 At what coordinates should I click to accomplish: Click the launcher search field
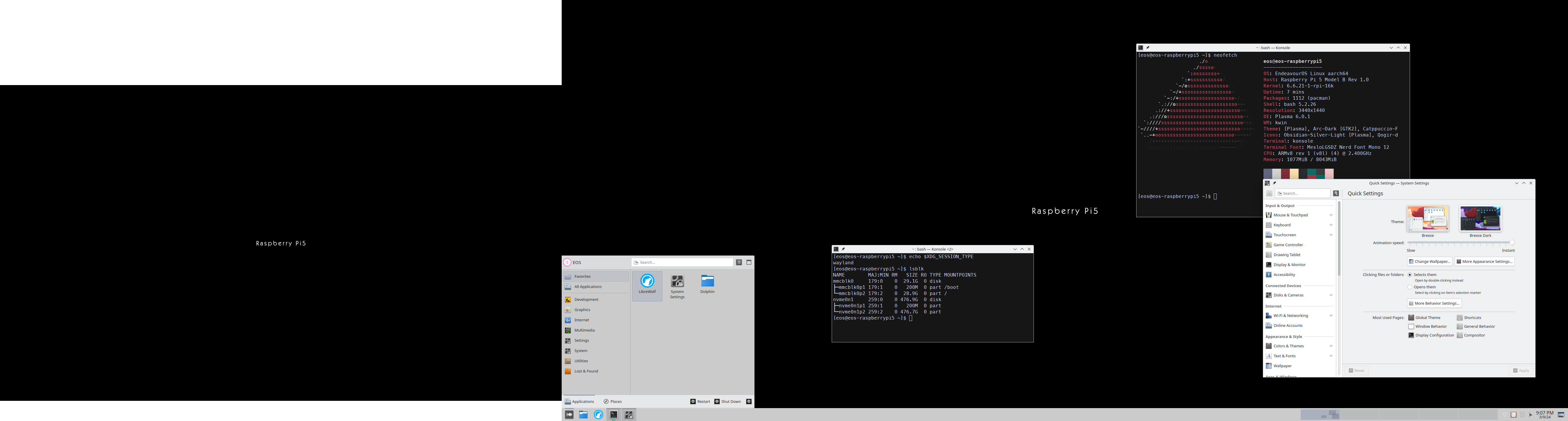(x=682, y=262)
